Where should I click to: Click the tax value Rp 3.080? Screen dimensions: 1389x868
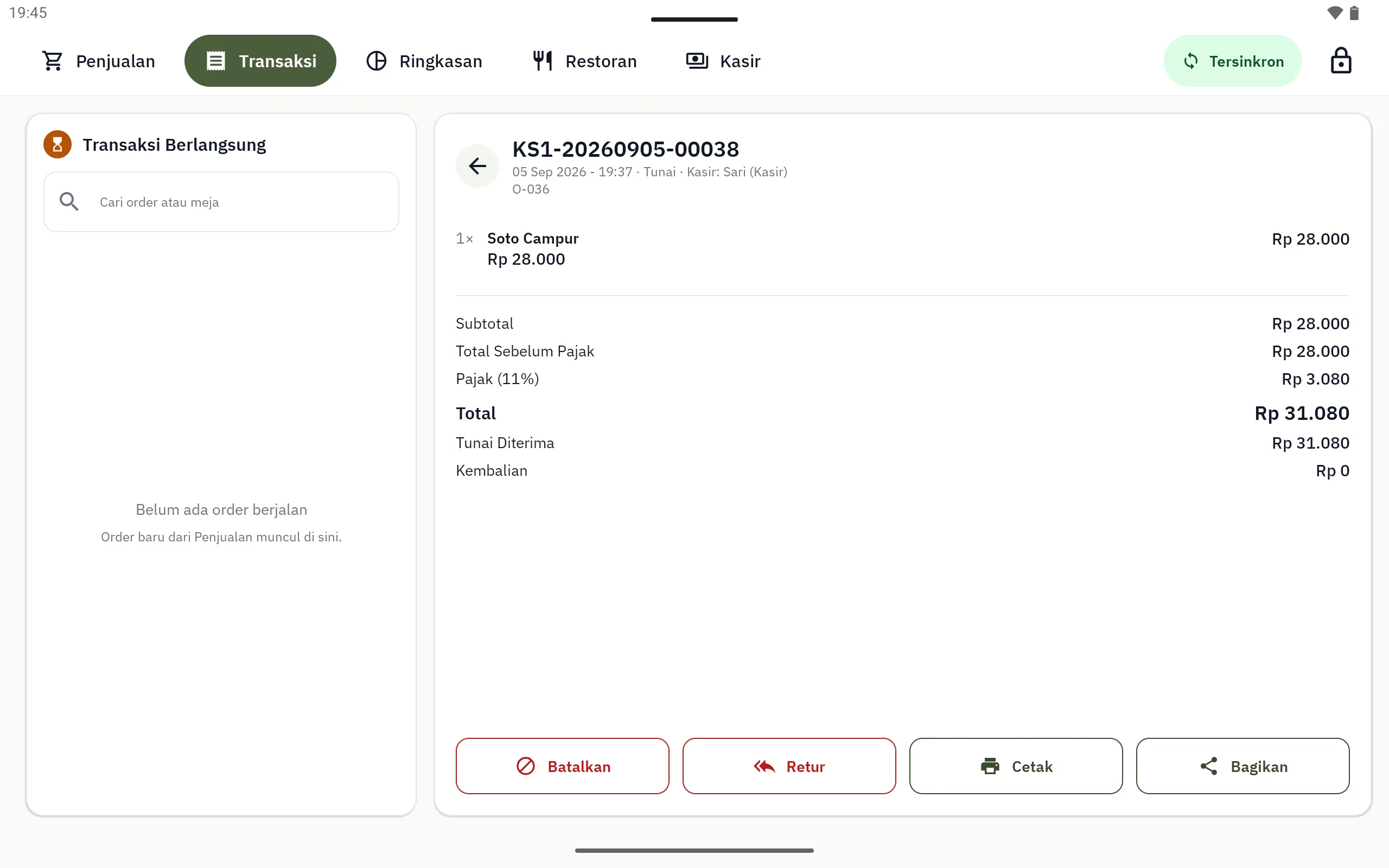pyautogui.click(x=1315, y=379)
